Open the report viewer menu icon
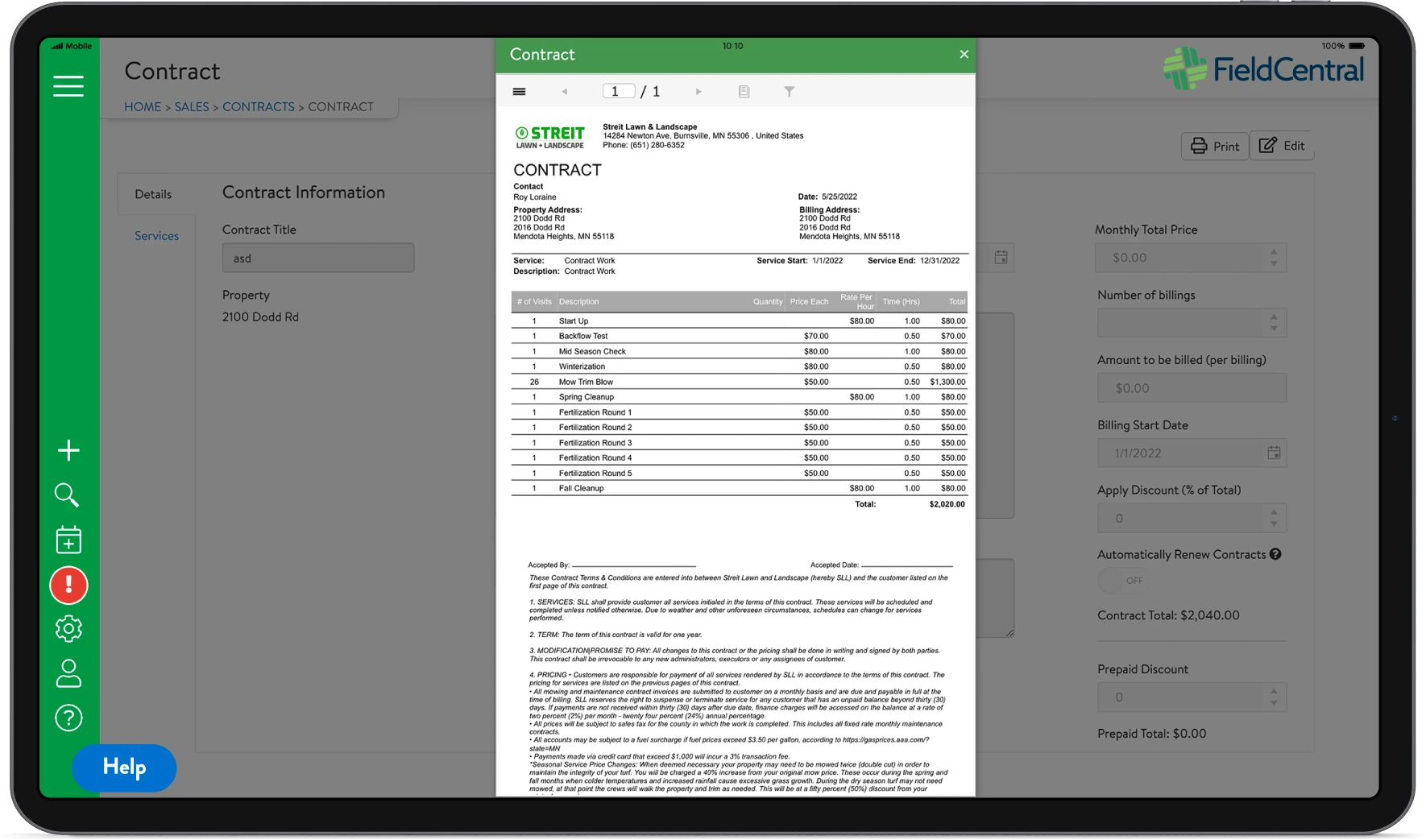Screen dimensions: 1426x840 coord(519,92)
